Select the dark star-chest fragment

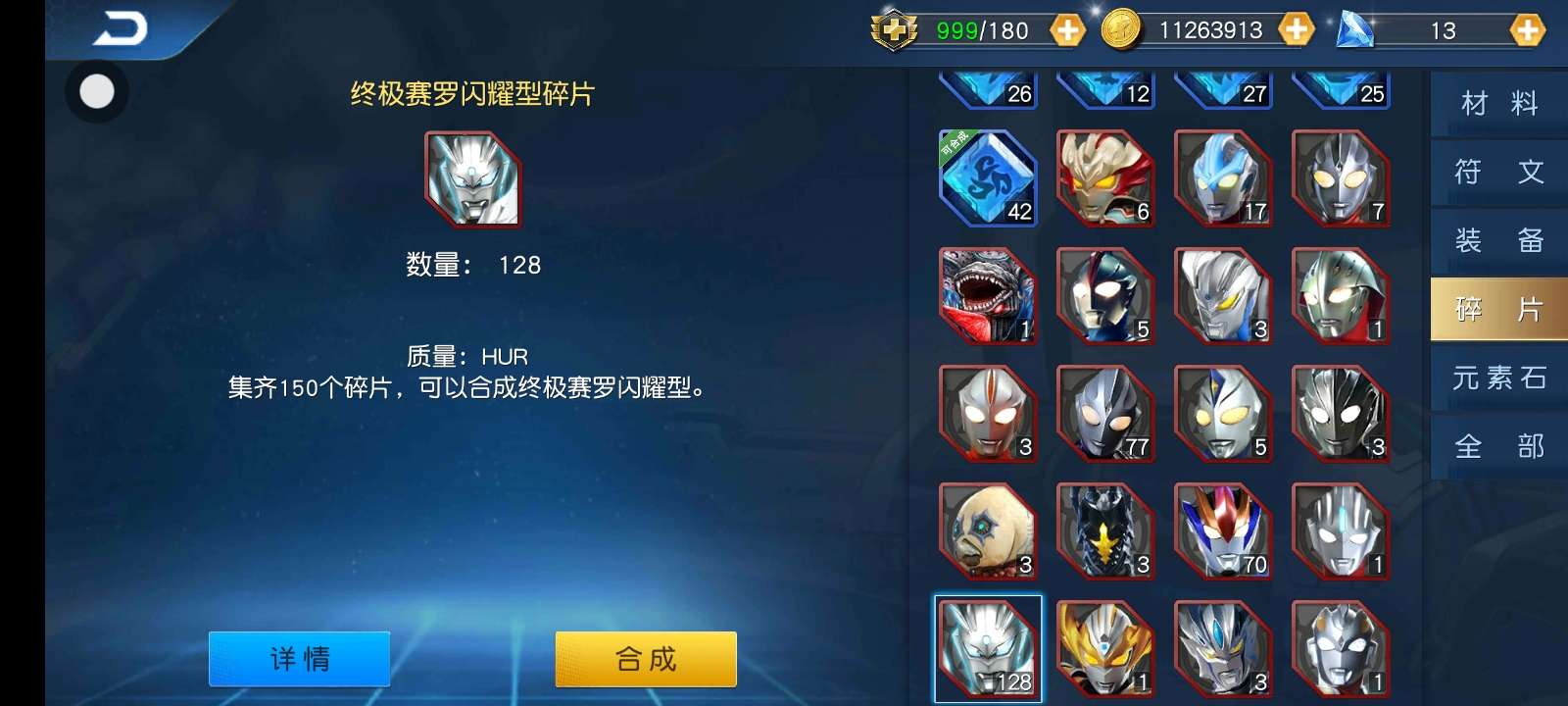1105,531
